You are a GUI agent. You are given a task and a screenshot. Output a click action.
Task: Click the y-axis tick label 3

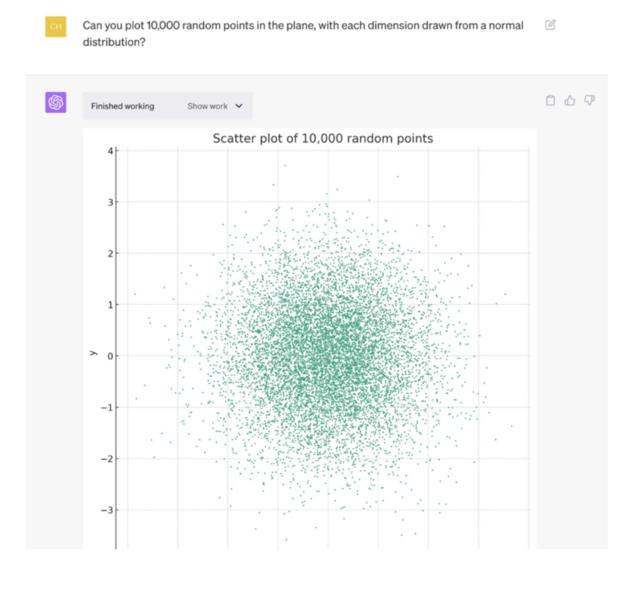(x=111, y=202)
